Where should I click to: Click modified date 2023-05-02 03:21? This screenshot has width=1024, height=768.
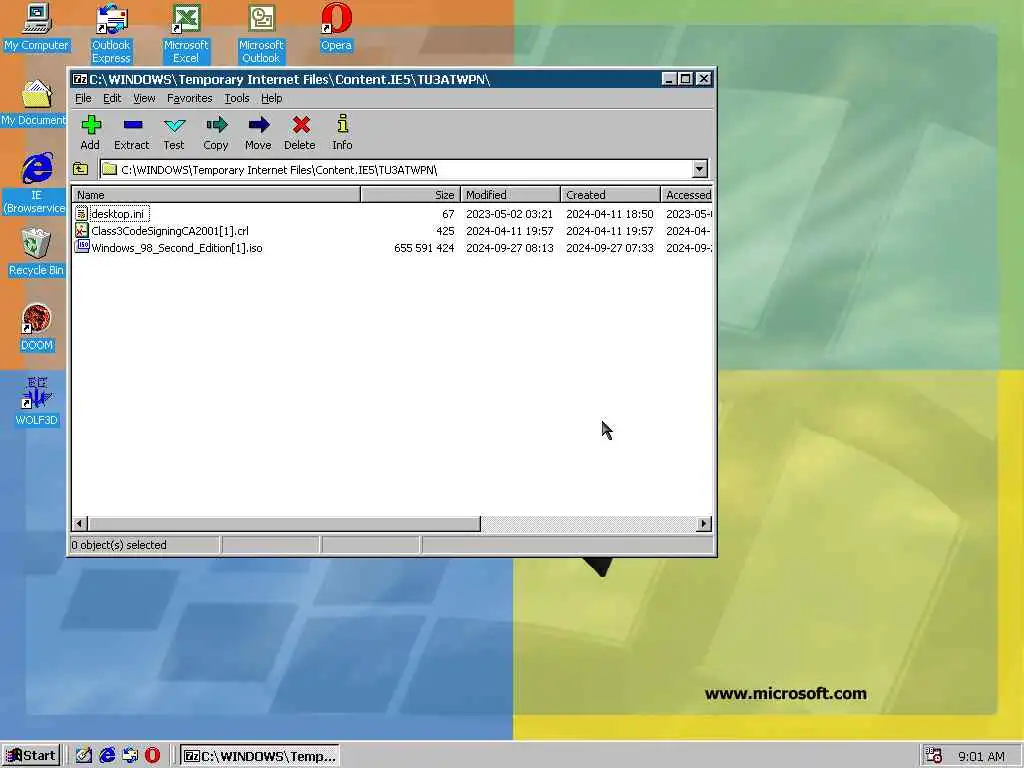coord(509,214)
